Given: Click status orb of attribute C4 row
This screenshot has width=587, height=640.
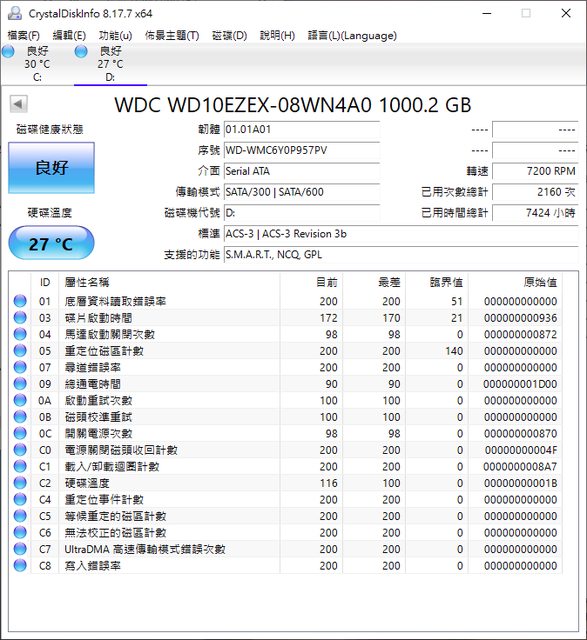Looking at the screenshot, I should click(x=20, y=500).
